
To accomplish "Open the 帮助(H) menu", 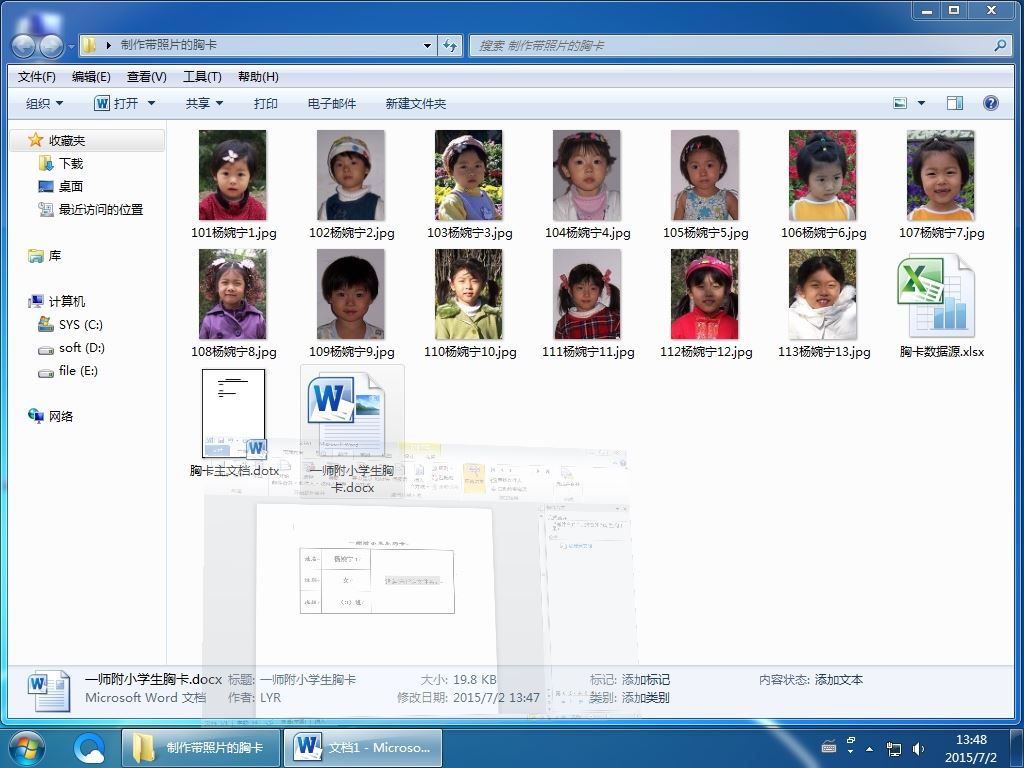I will (258, 76).
